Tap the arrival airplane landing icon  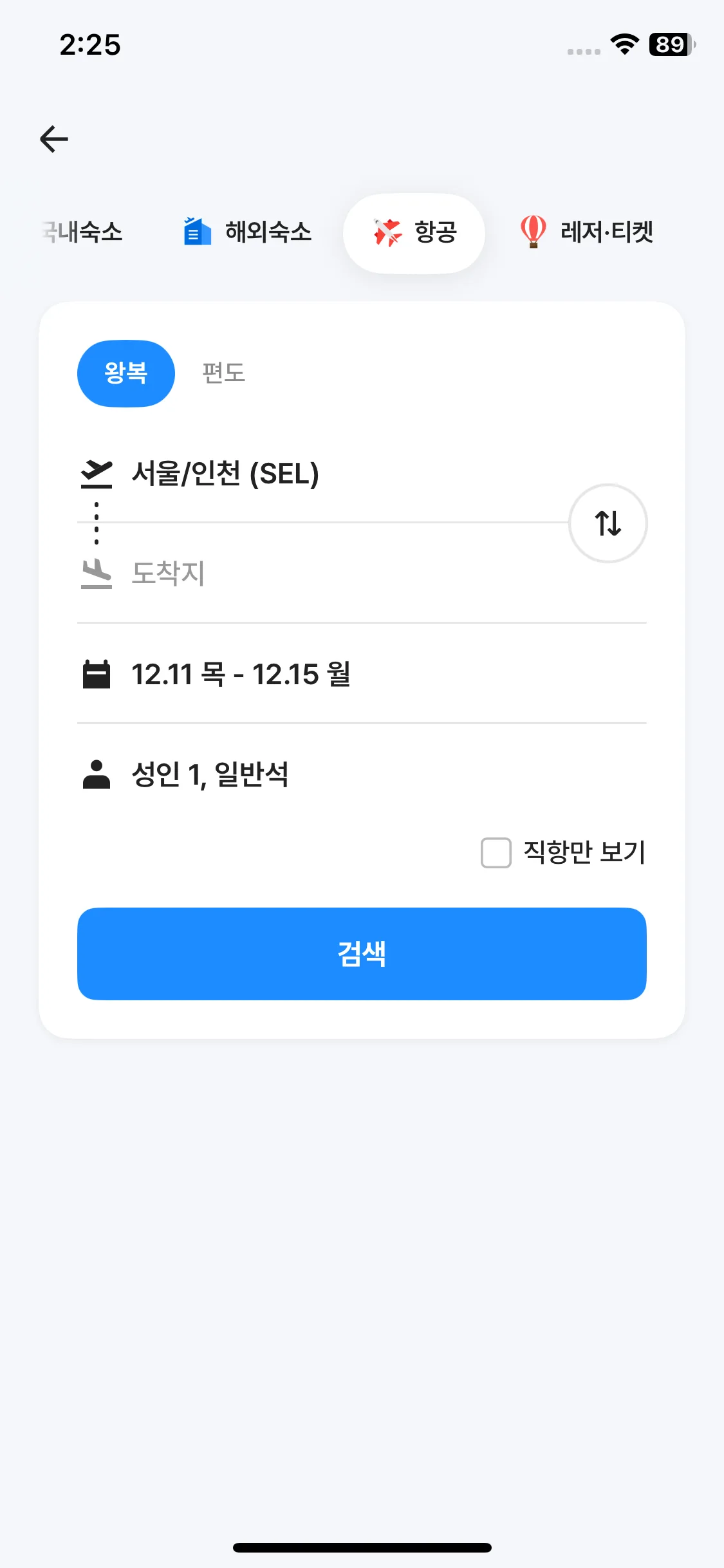point(97,574)
